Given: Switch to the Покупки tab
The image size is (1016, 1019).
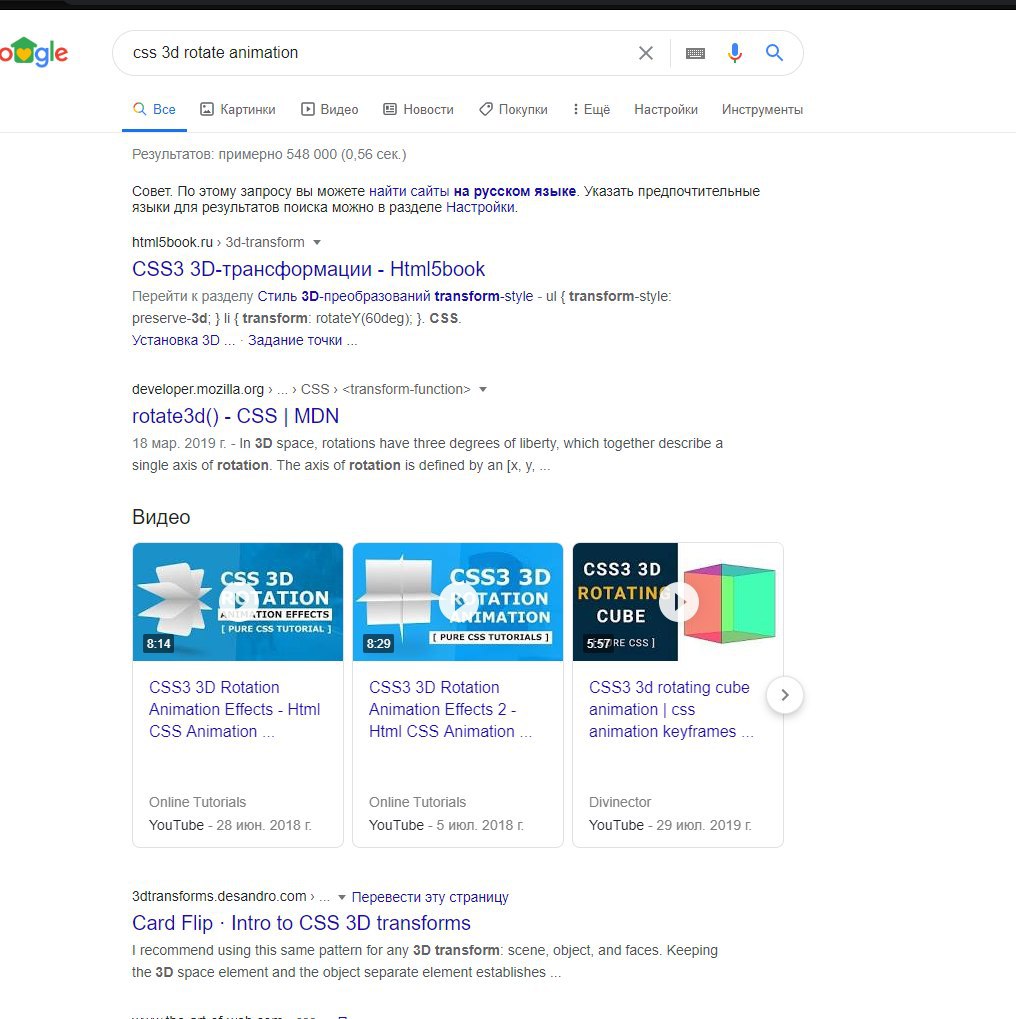Looking at the screenshot, I should tap(513, 109).
